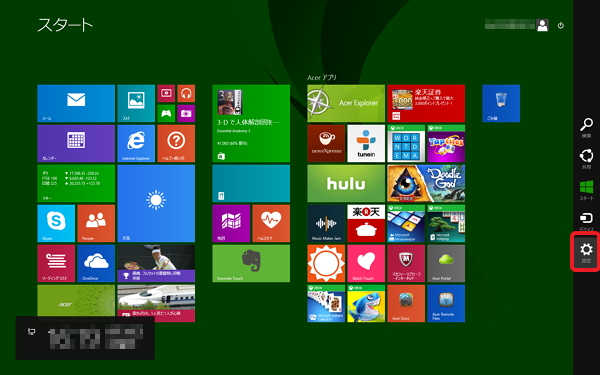Open the People tile

pyautogui.click(x=96, y=223)
